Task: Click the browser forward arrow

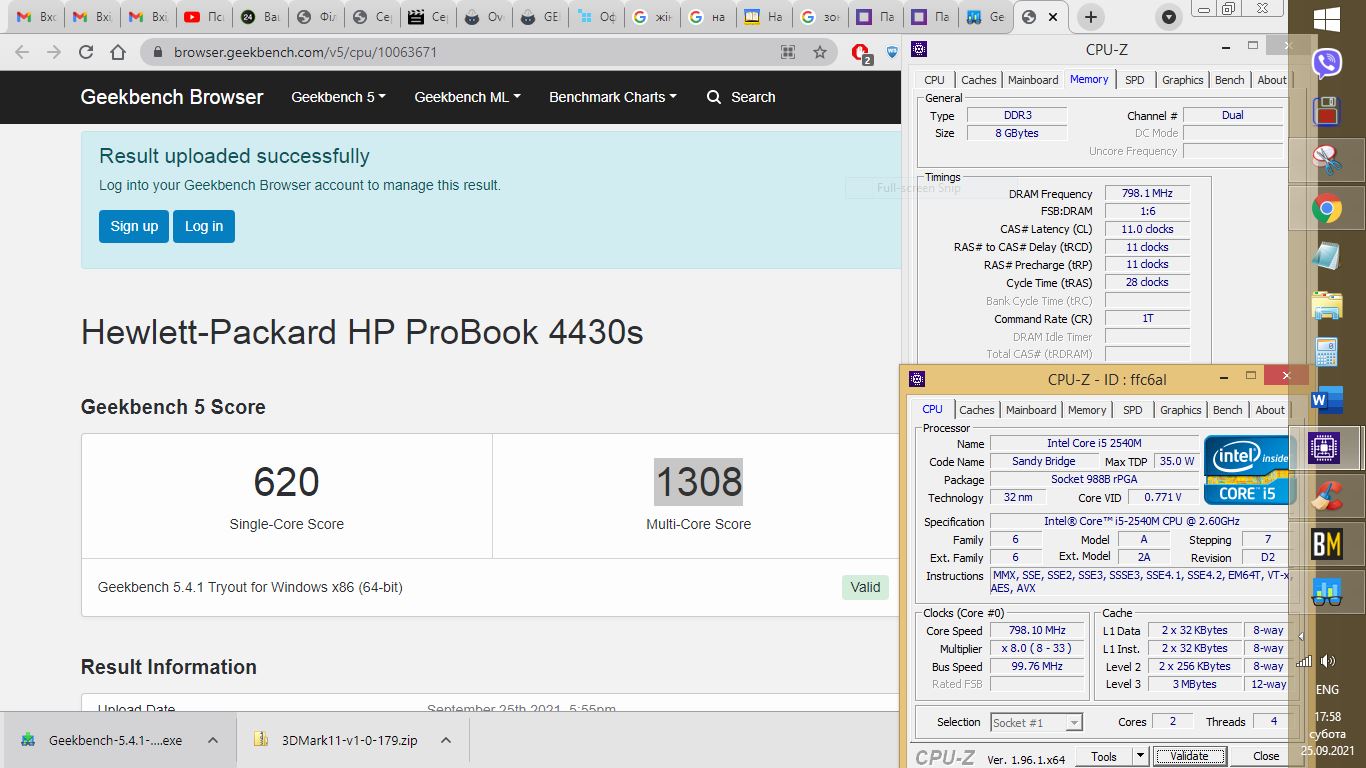Action: pyautogui.click(x=54, y=52)
